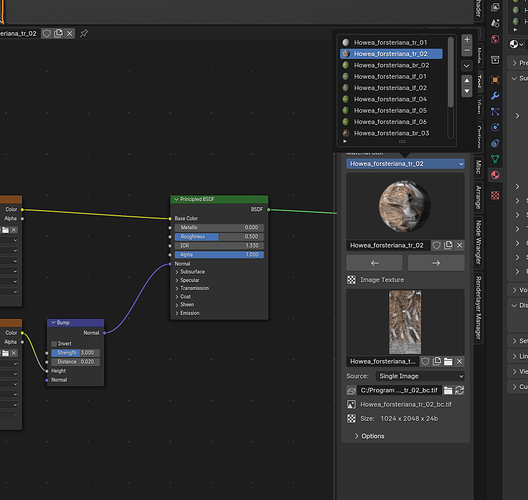Move material slot down in list
This screenshot has height=500, width=528.
point(467,91)
